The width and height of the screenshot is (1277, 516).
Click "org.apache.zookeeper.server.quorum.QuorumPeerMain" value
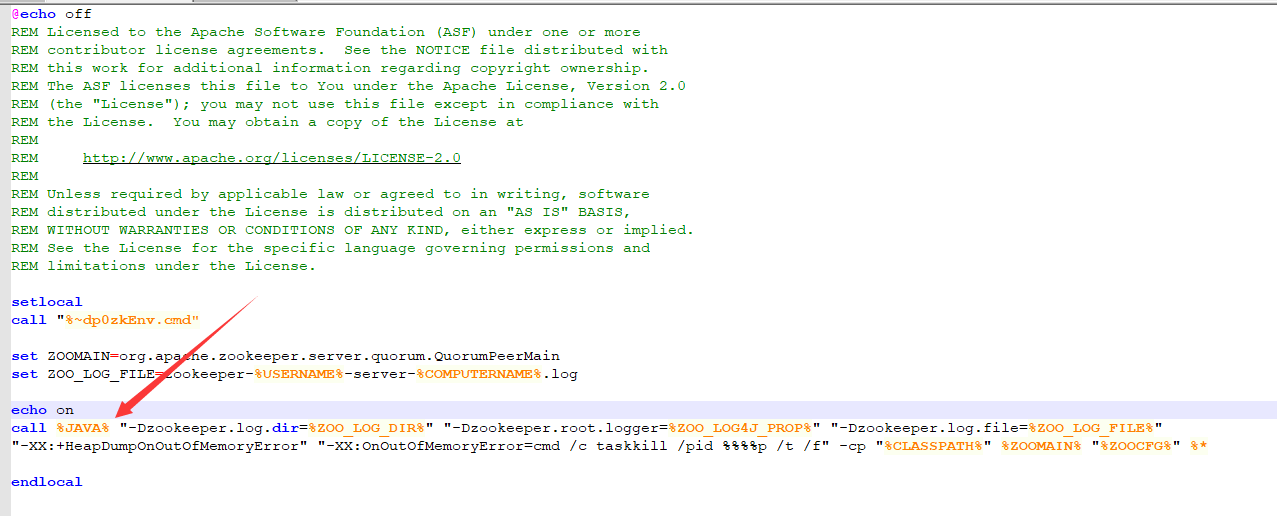point(339,356)
